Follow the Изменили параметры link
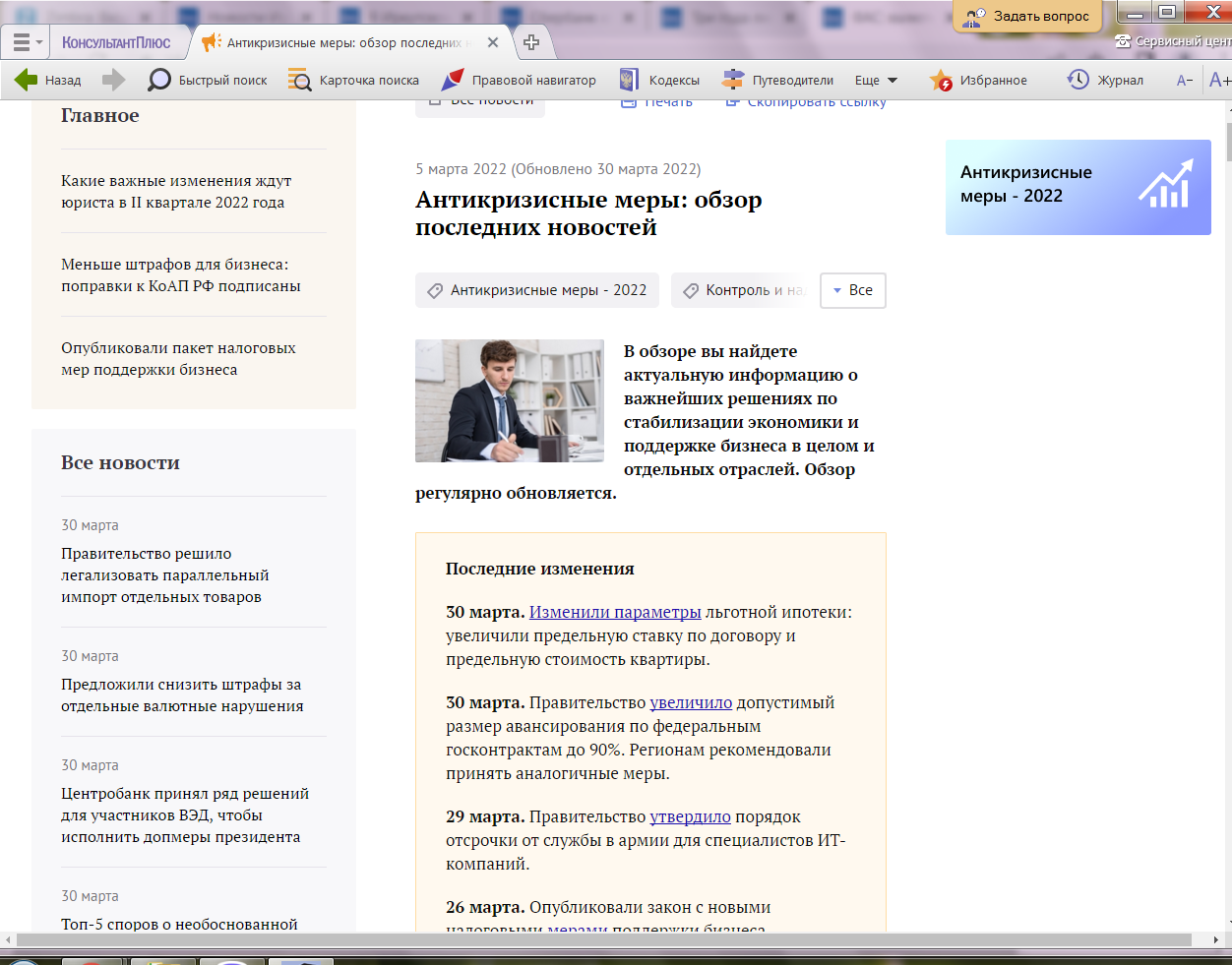The image size is (1232, 965). 615,612
